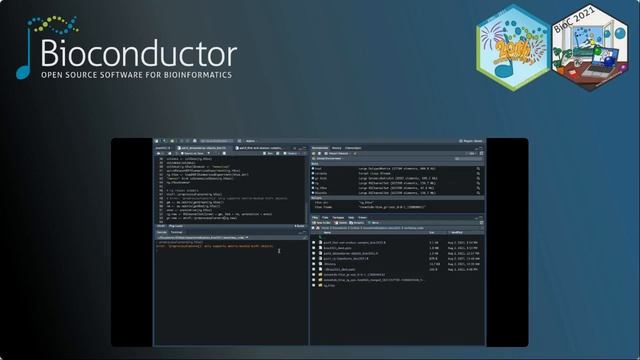Image resolution: width=640 pixels, height=360 pixels.
Task: Click the Source button in editor
Action: [291, 153]
